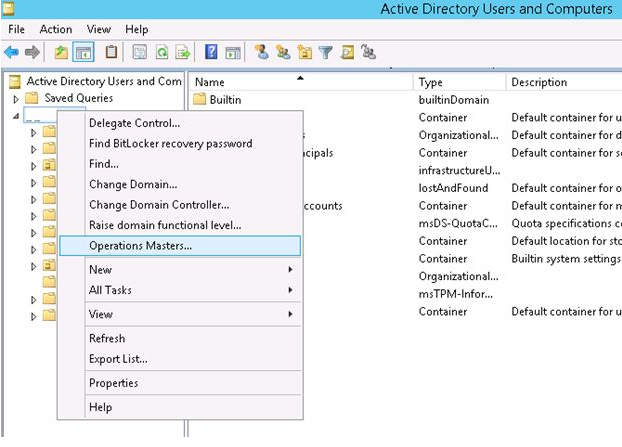Select Change Domain Controller...
The height and width of the screenshot is (447, 622).
(x=180, y=205)
